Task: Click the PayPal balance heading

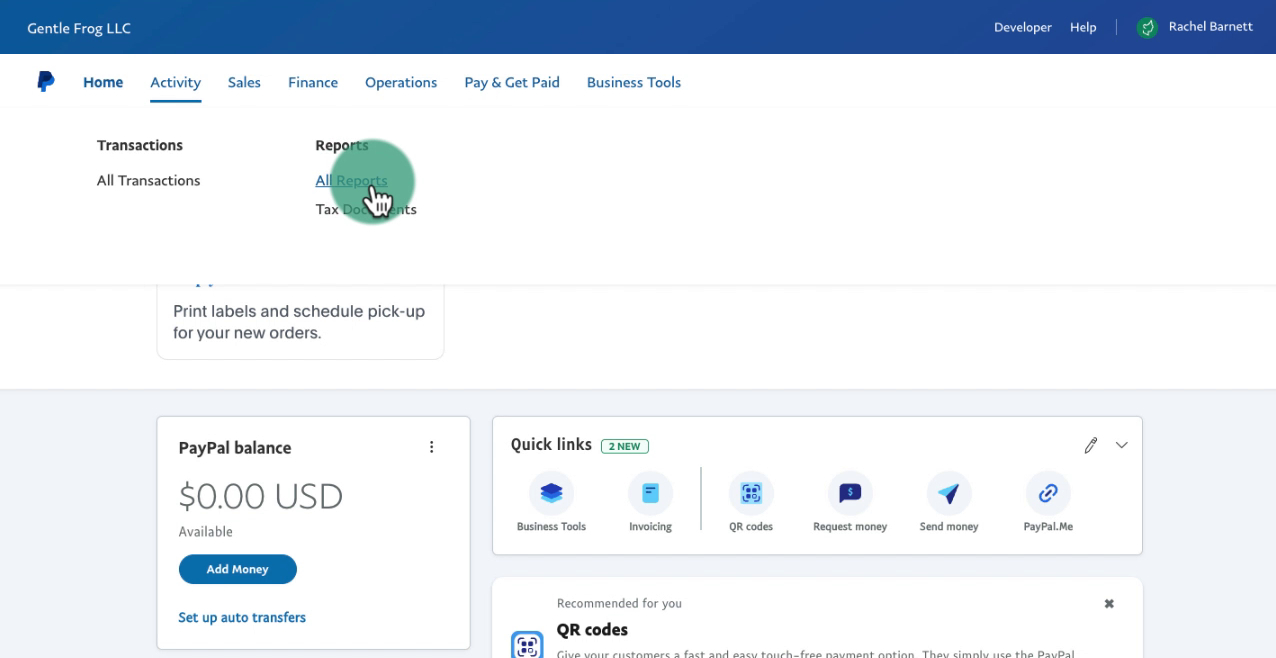Action: point(235,448)
